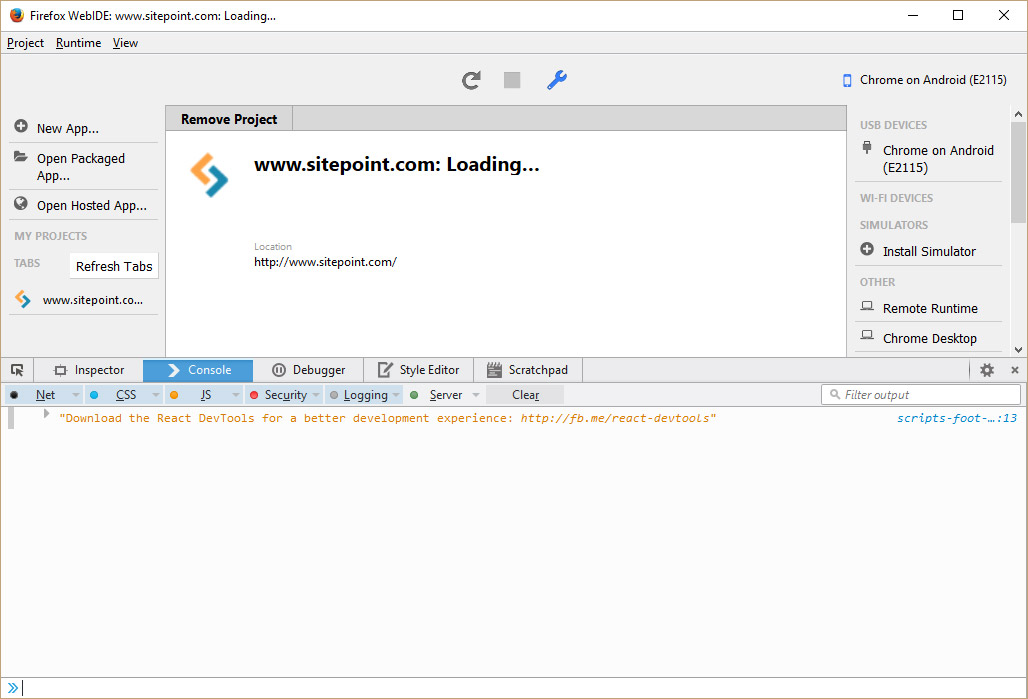
Task: Open the runtime selector Chrome on Android (E2115)
Action: (x=925, y=80)
